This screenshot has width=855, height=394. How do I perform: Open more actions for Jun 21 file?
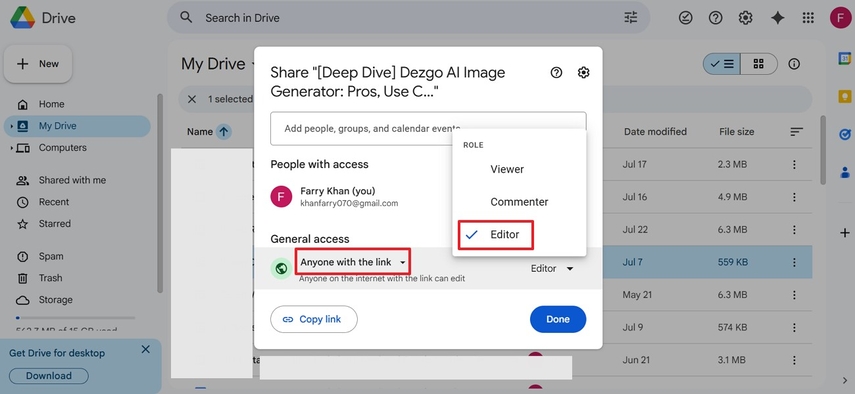click(794, 360)
